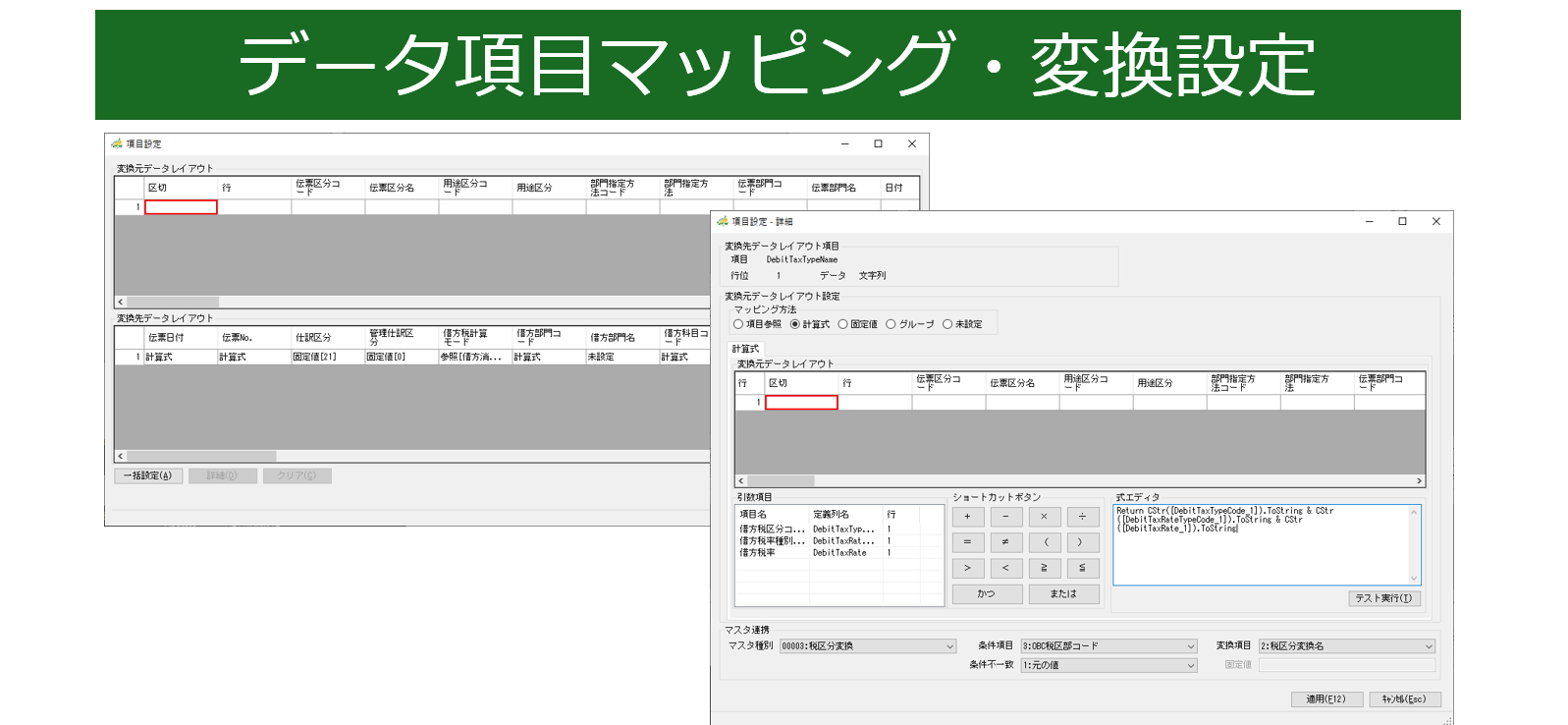Image resolution: width=1568 pixels, height=725 pixels.
Task: Click the かつ (AND) shortcut button
Action: 987,594
